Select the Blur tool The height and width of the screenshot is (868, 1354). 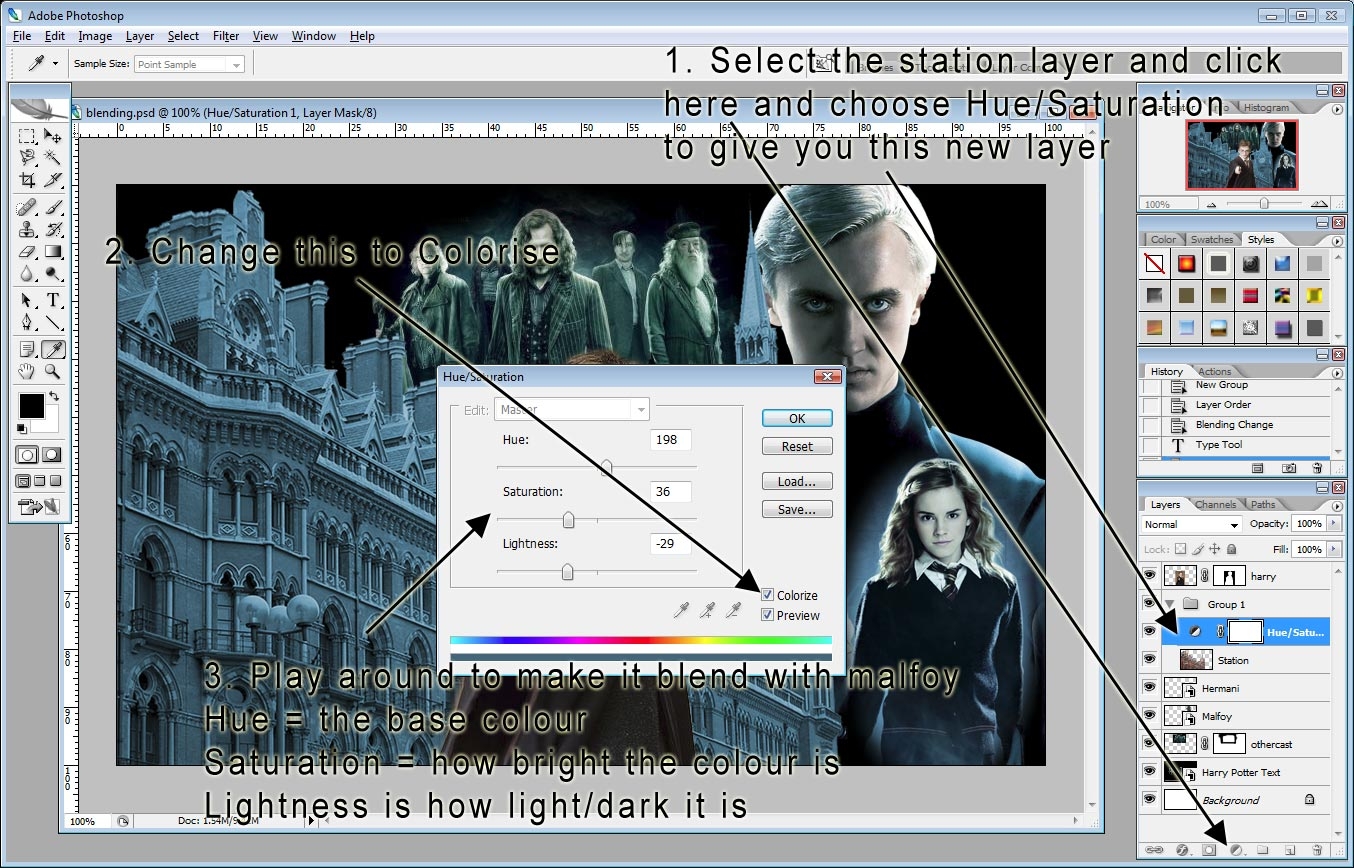click(27, 273)
